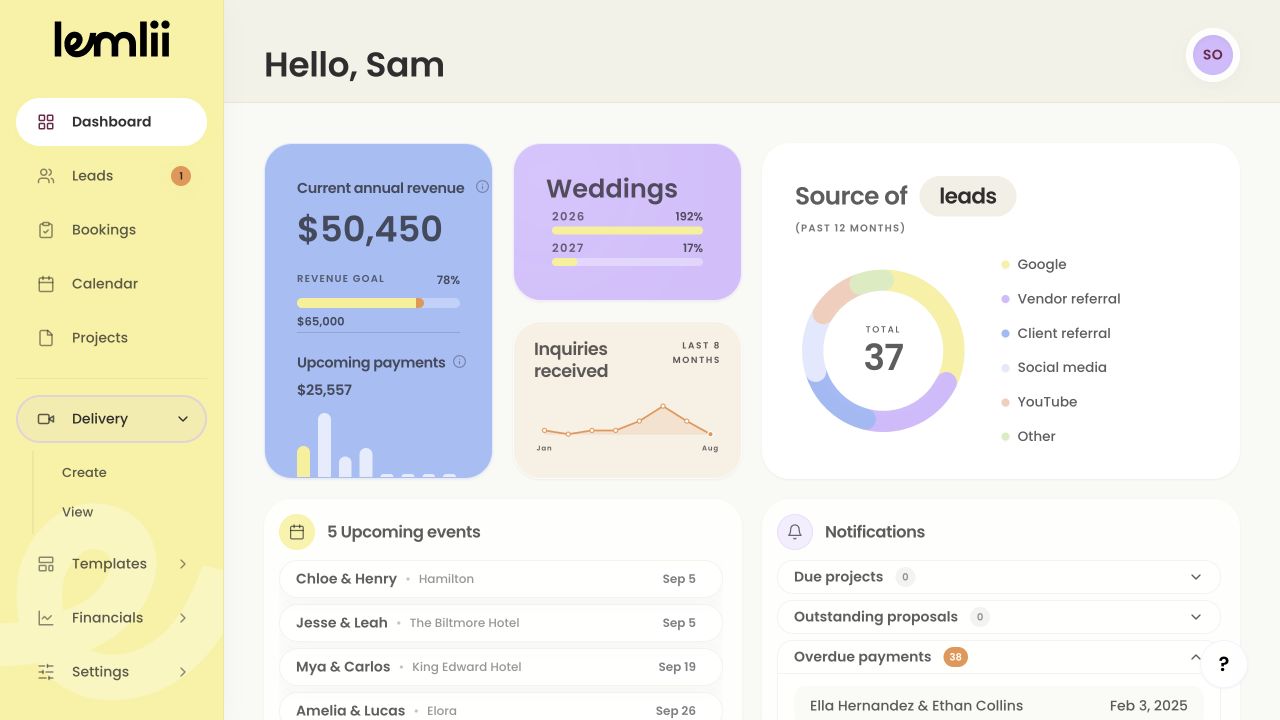Open Ella Hernandez & Ethan Collins payment
Image resolution: width=1280 pixels, height=720 pixels.
pos(998,705)
